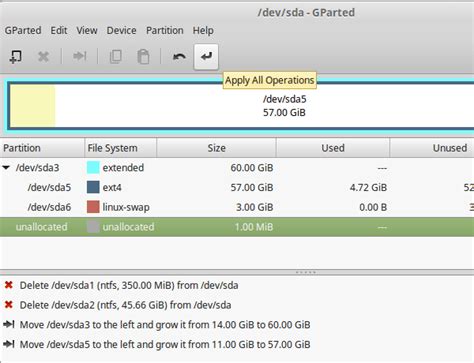
Task: Click the 60.00 GiB size cell
Action: tap(252, 168)
